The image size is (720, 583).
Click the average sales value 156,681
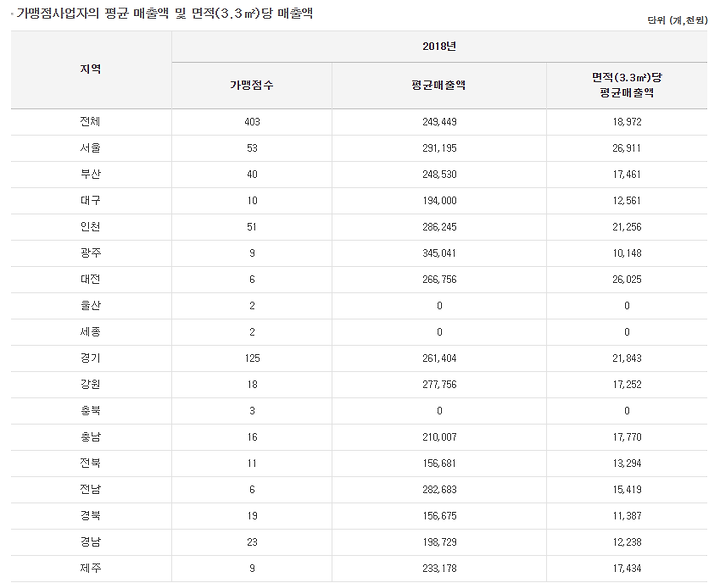(x=439, y=463)
